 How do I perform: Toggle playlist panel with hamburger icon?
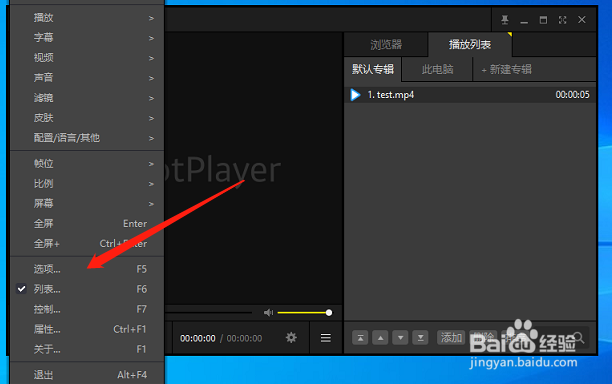pos(326,338)
